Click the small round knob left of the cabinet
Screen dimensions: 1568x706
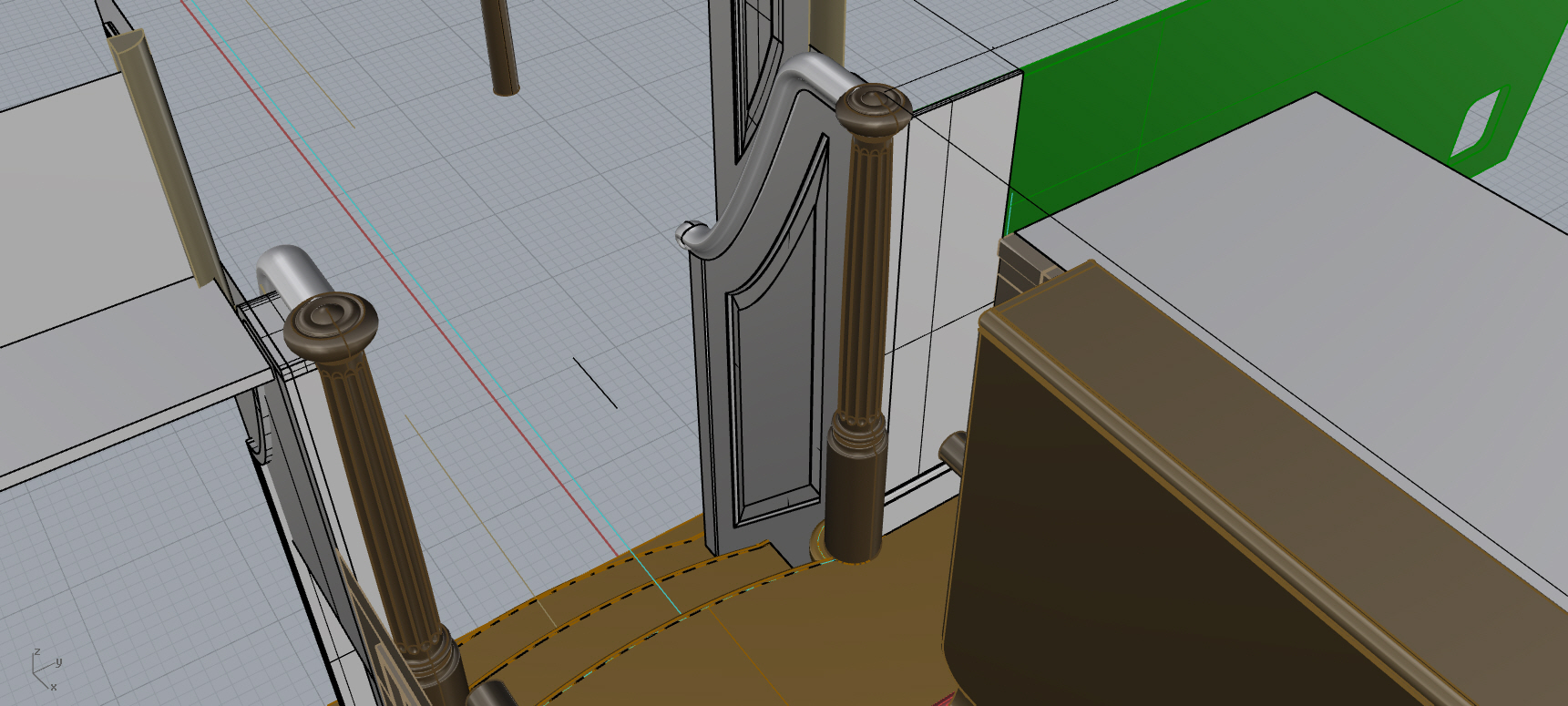coord(952,450)
